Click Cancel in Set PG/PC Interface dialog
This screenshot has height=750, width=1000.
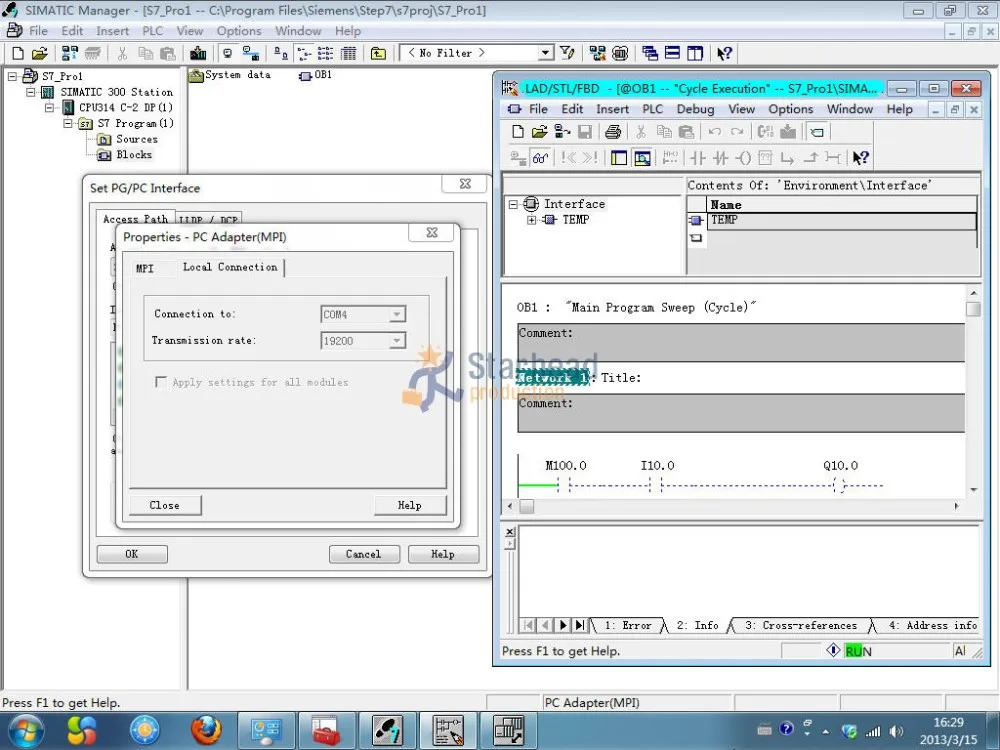tap(364, 554)
